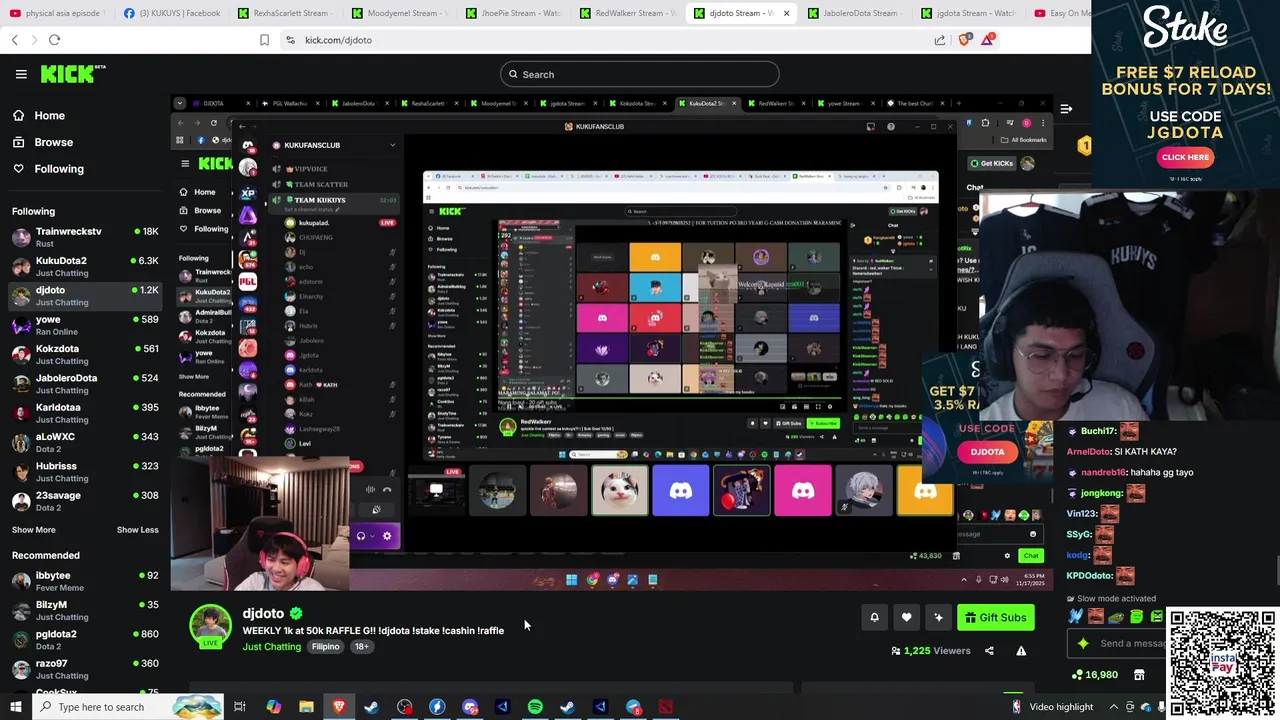1280x720 pixels.
Task: Open Kokzdota channel from Following list
Action: (85, 354)
